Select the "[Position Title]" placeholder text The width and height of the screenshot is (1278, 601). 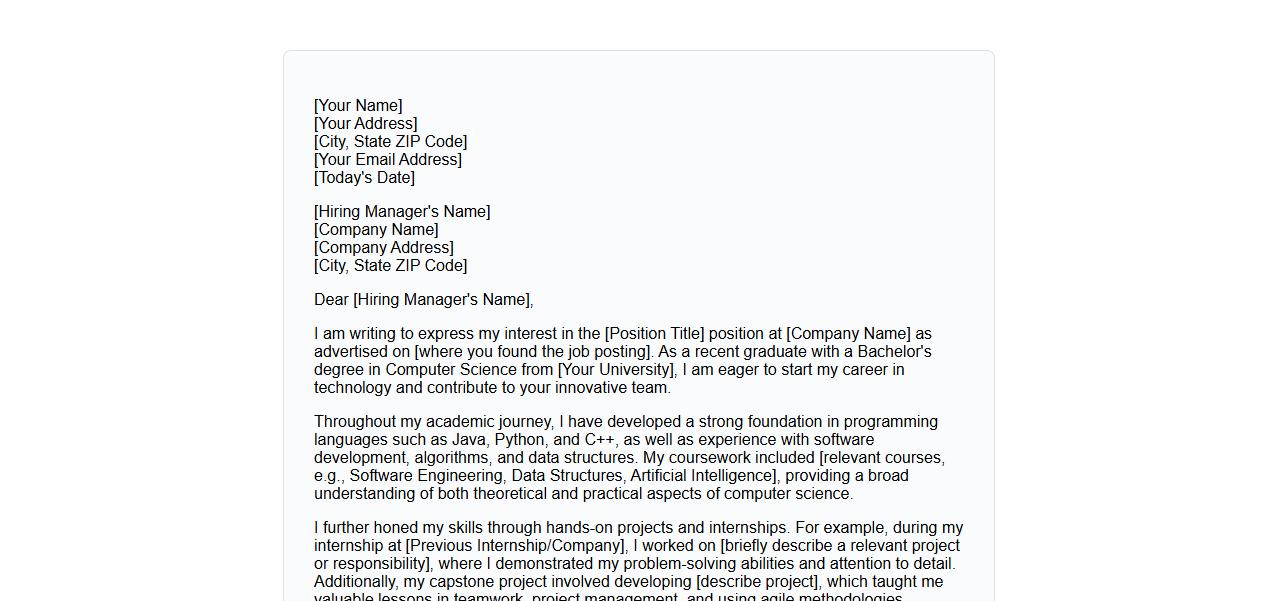654,334
